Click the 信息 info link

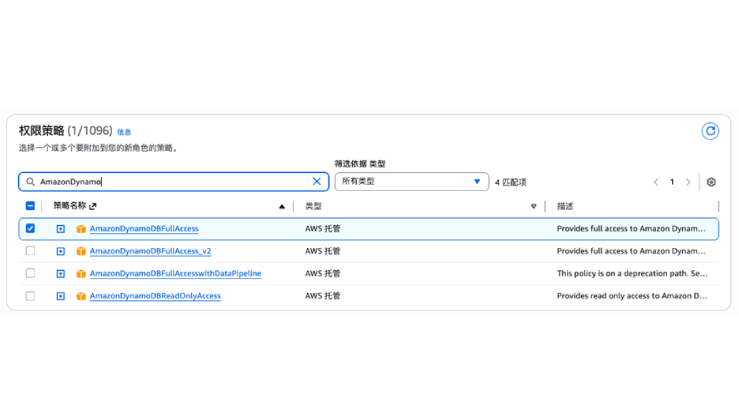(124, 132)
